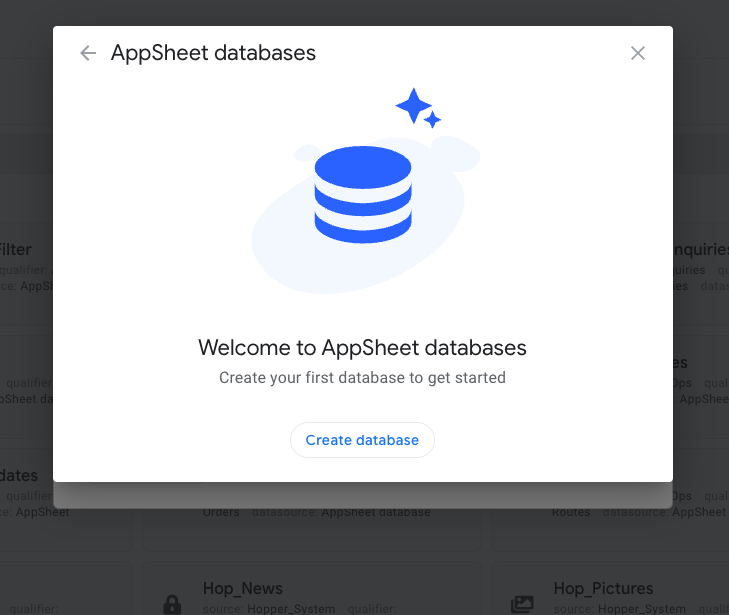Select the Welcome to AppSheet databases heading
The height and width of the screenshot is (615, 729).
tap(362, 348)
